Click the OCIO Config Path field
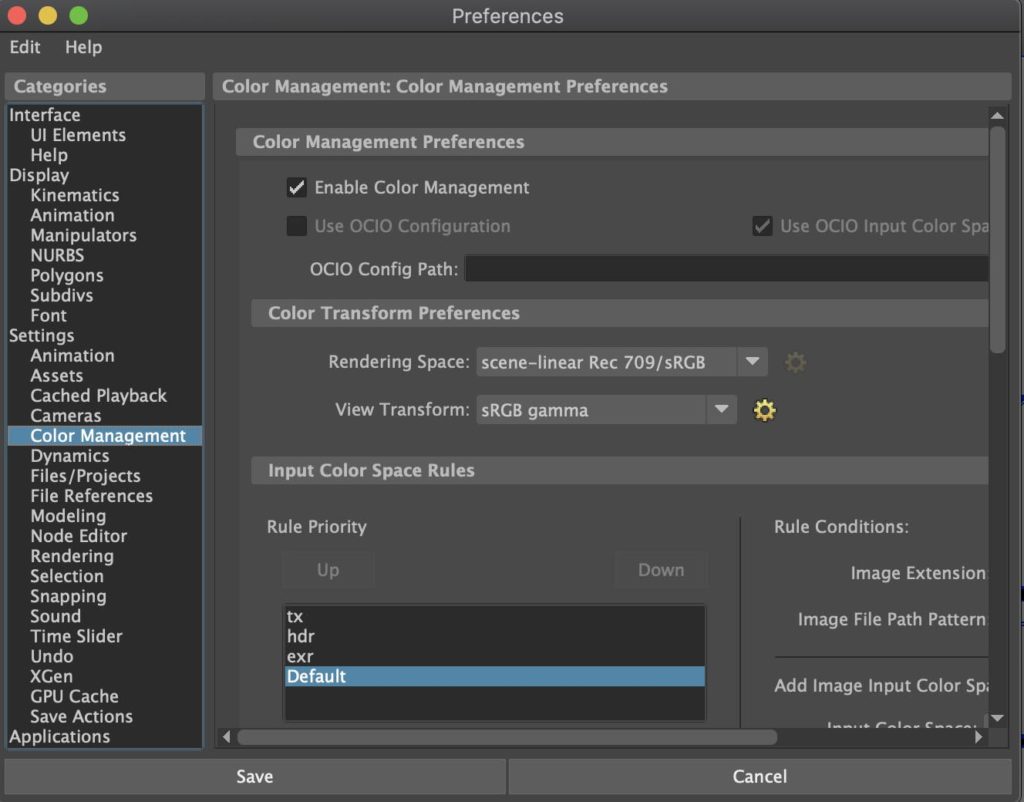Screen dimensions: 1024x802 coord(726,269)
